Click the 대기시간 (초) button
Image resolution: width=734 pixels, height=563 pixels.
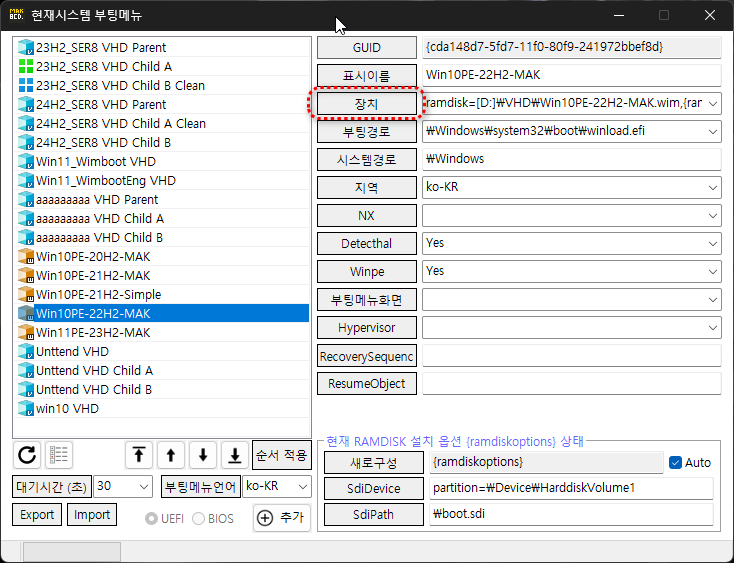tap(51, 487)
